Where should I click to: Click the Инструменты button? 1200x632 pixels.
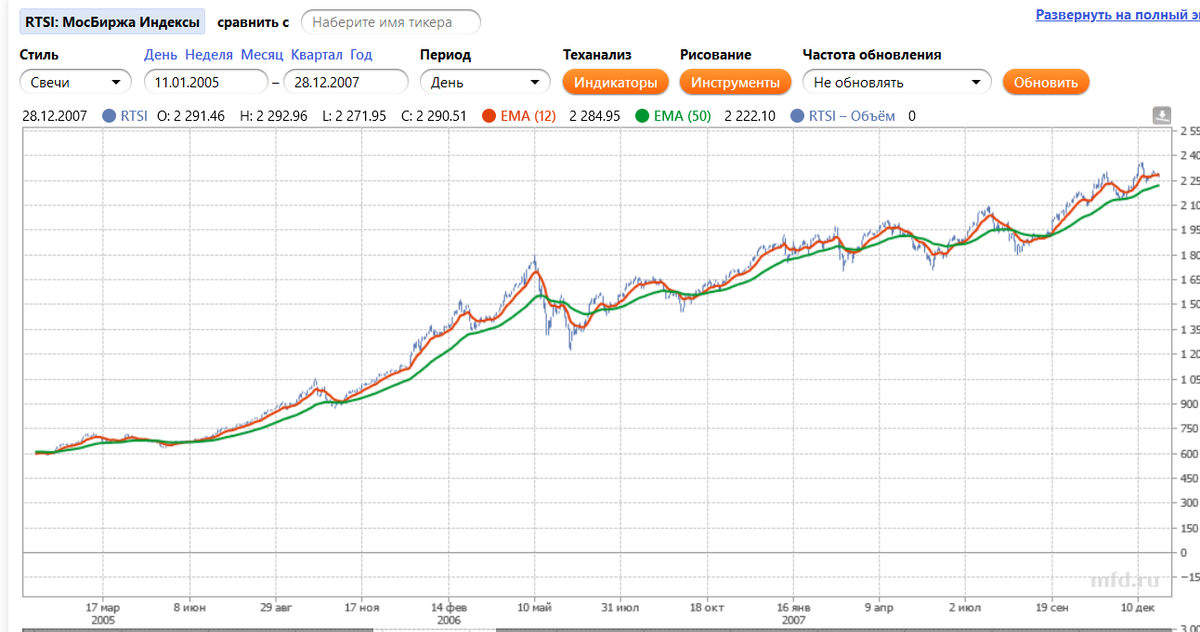(735, 82)
